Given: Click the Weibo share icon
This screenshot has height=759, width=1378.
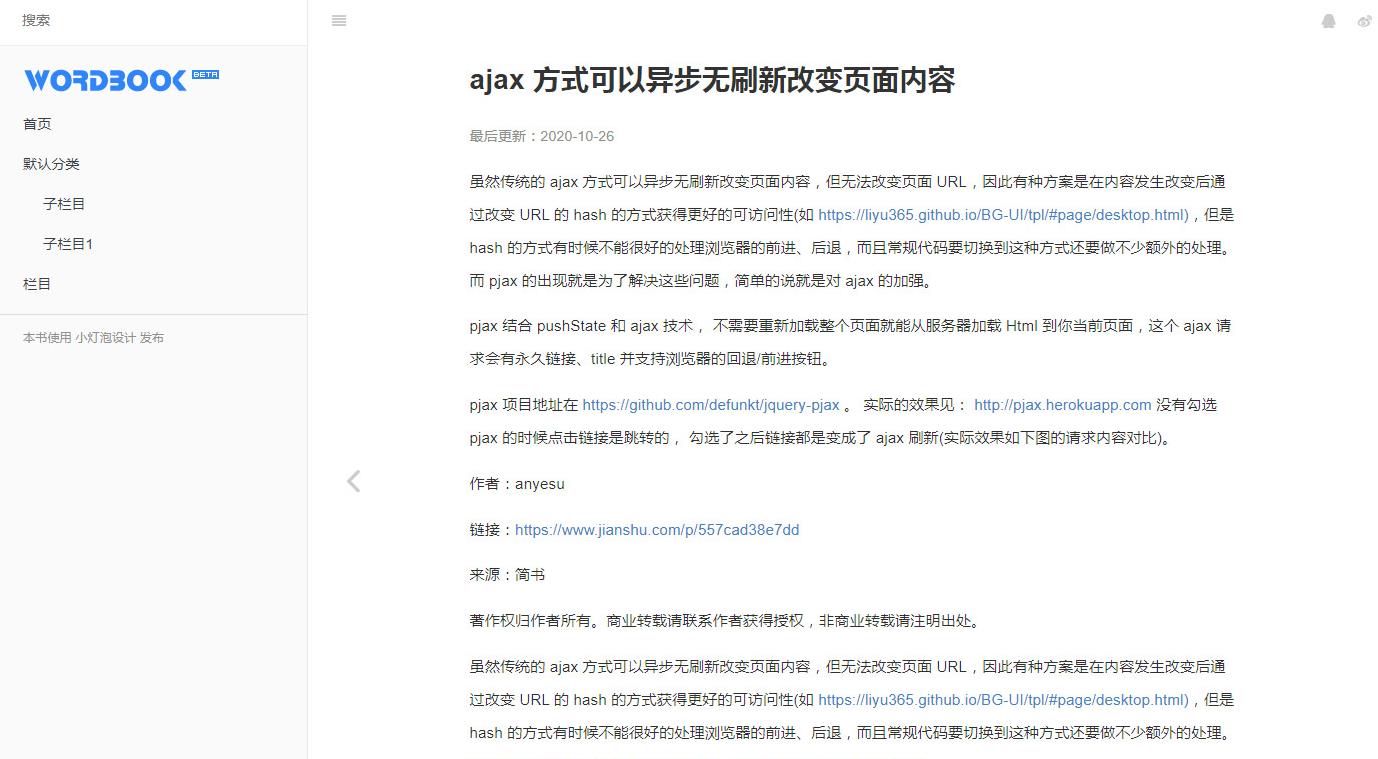Looking at the screenshot, I should point(1364,21).
